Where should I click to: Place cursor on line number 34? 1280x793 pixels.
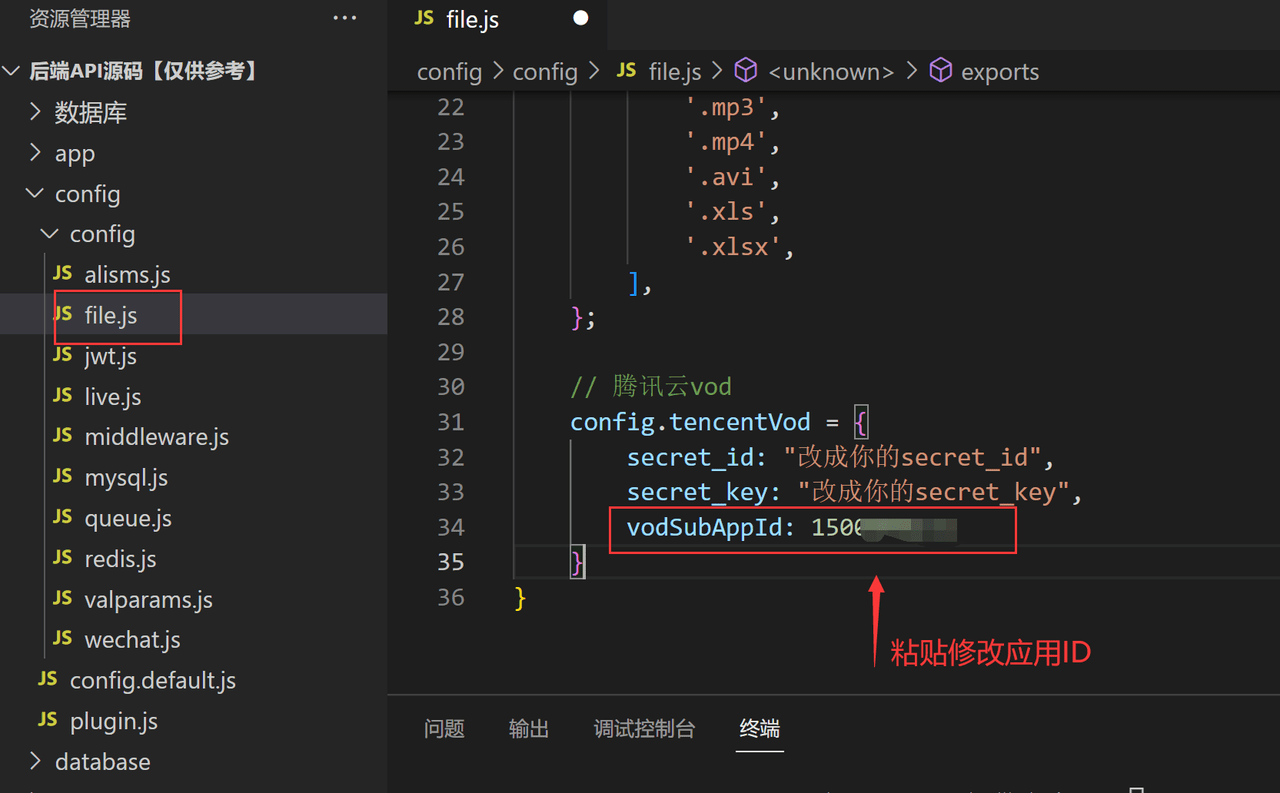coord(451,527)
